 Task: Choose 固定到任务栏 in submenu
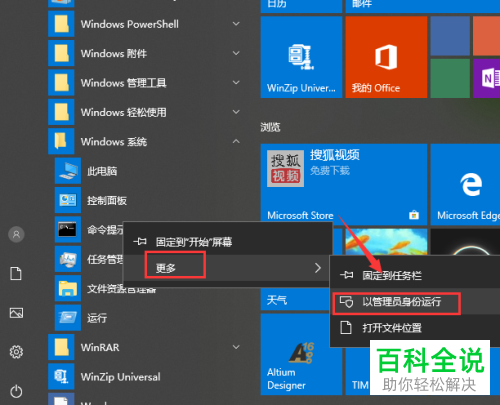click(x=415, y=275)
